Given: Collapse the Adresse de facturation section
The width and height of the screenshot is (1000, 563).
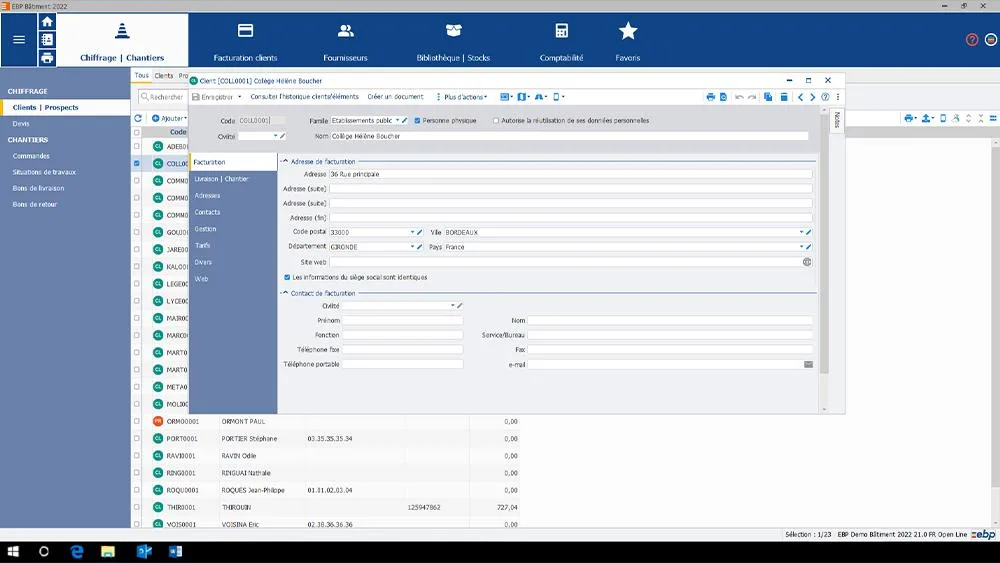Looking at the screenshot, I should point(285,161).
